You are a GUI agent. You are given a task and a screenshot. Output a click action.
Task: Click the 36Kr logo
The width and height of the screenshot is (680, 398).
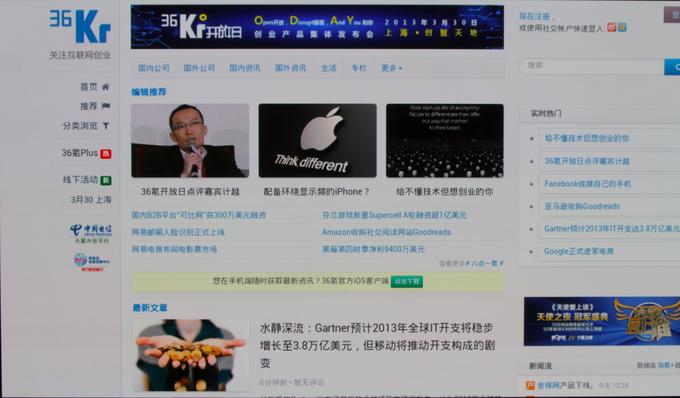pyautogui.click(x=80, y=26)
